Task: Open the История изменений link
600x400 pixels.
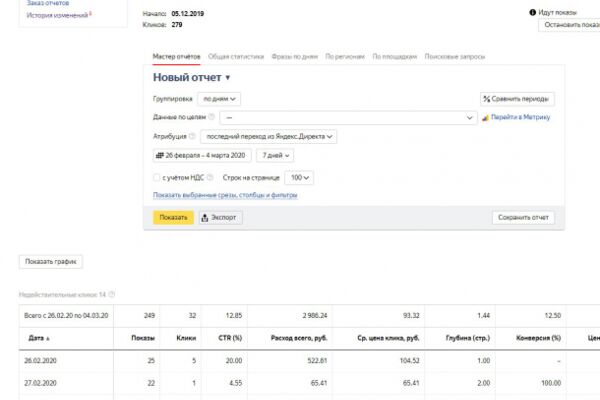Action: coord(57,15)
